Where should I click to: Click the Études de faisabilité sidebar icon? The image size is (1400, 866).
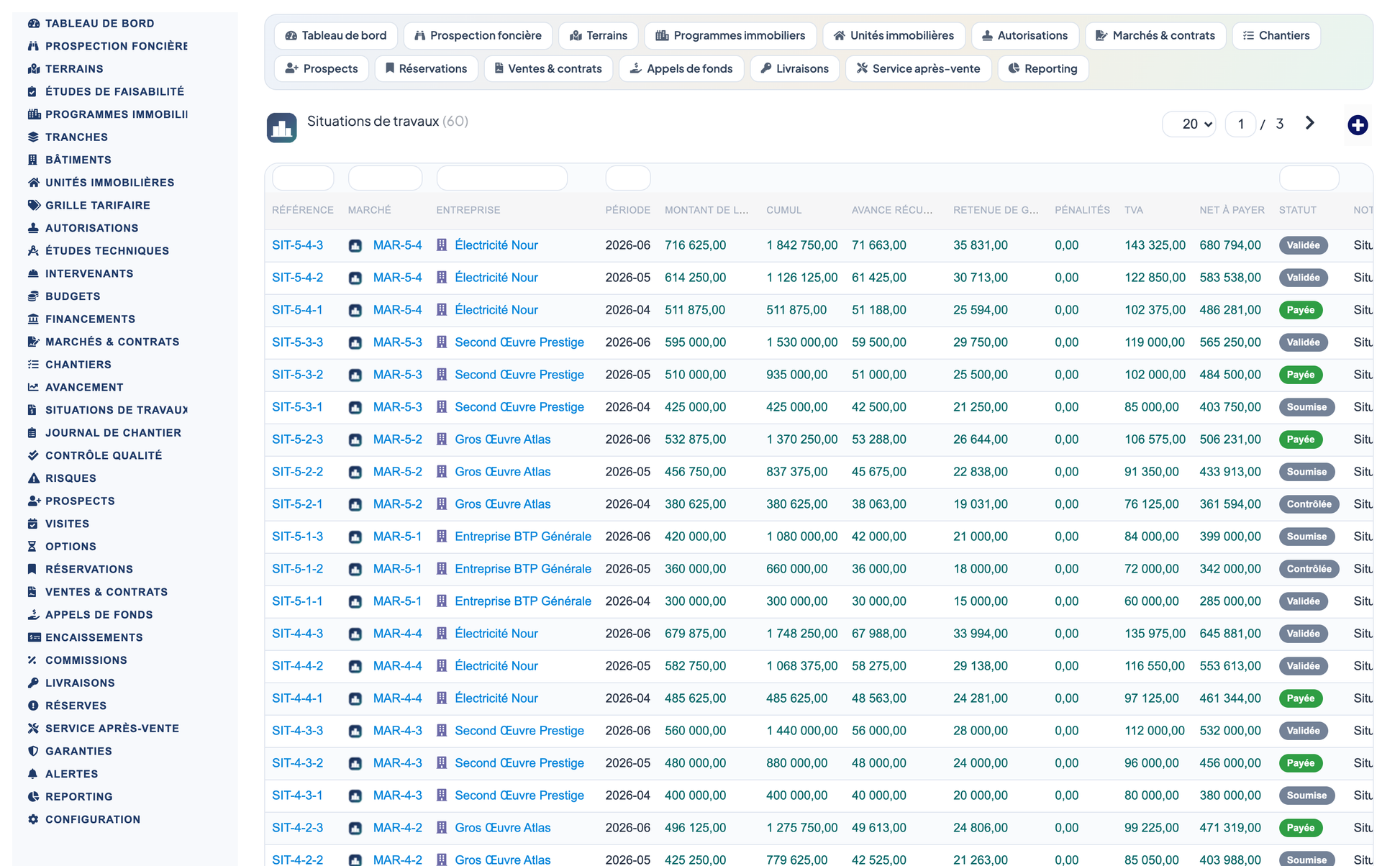pyautogui.click(x=33, y=91)
